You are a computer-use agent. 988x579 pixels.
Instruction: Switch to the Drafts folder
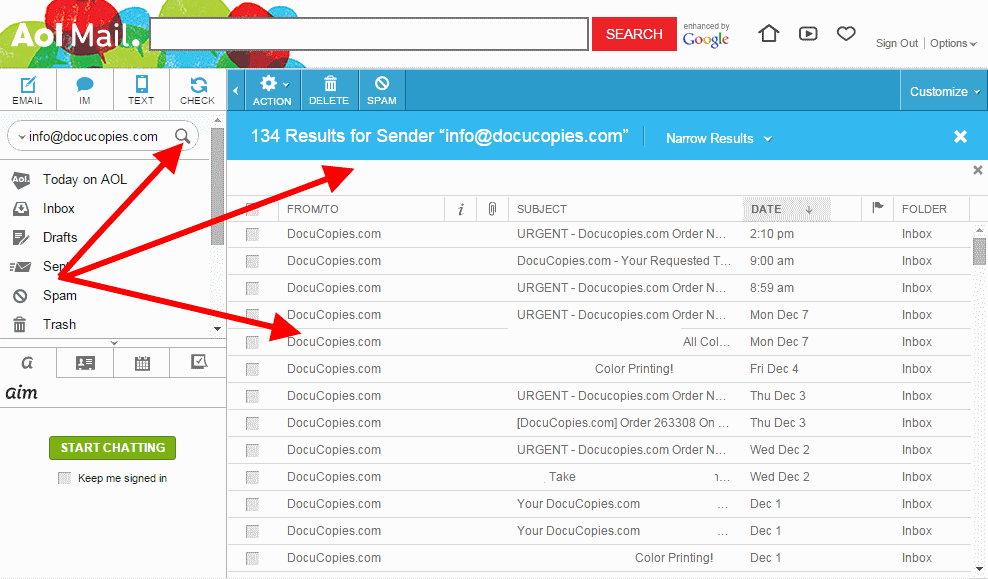coord(62,237)
